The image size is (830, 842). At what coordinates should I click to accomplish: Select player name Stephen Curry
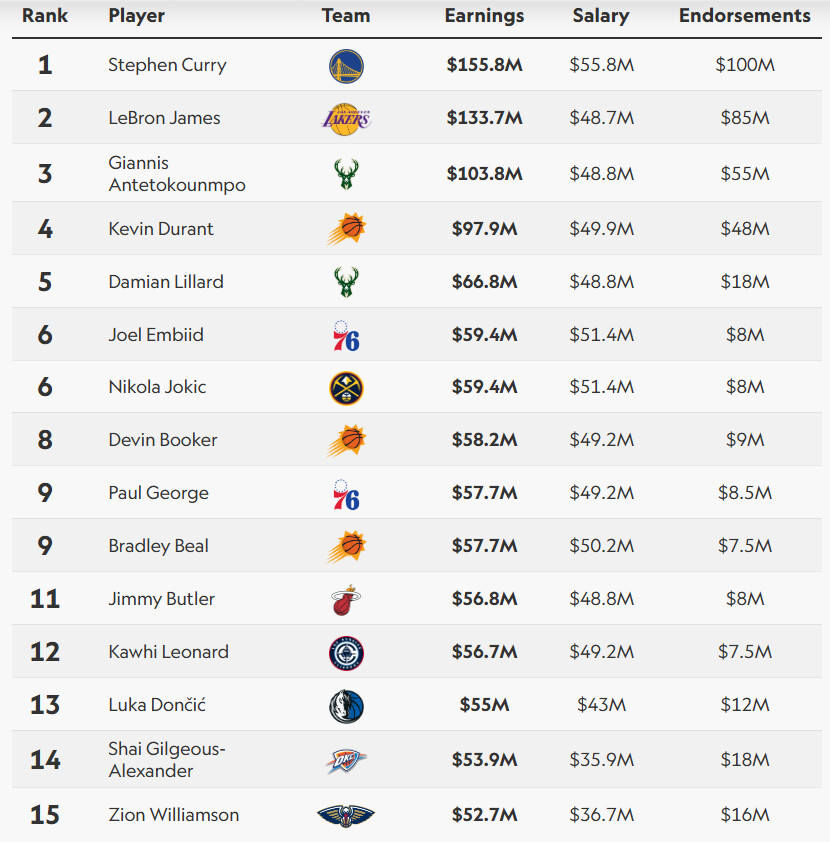click(x=168, y=65)
